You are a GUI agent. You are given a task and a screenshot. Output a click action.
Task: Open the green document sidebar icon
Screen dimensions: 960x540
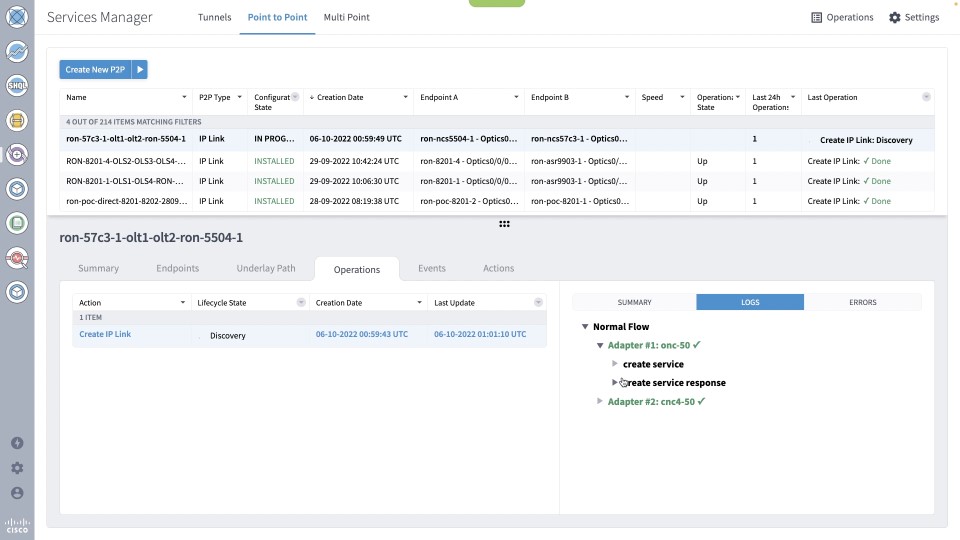coord(17,223)
